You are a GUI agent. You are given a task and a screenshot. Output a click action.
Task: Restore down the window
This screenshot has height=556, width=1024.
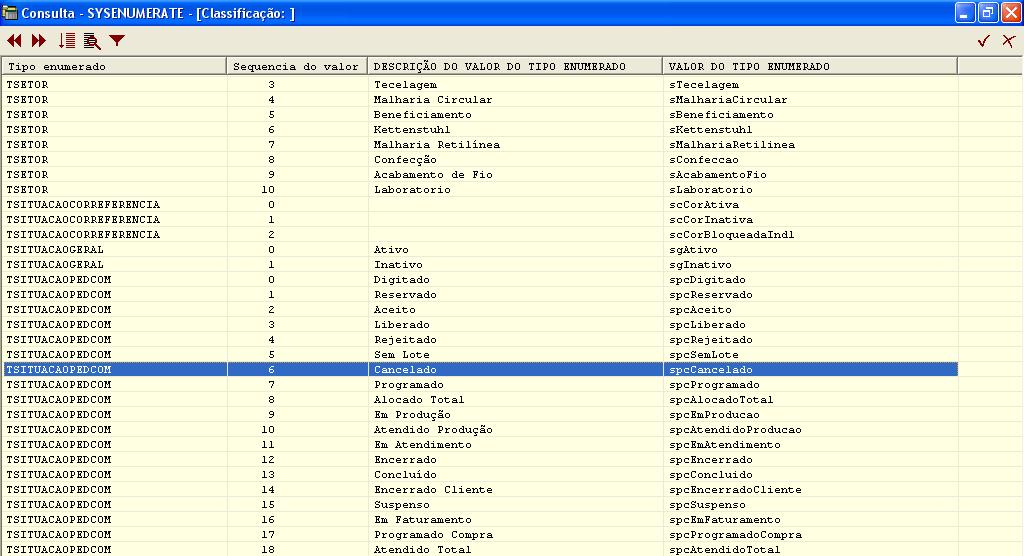click(986, 14)
